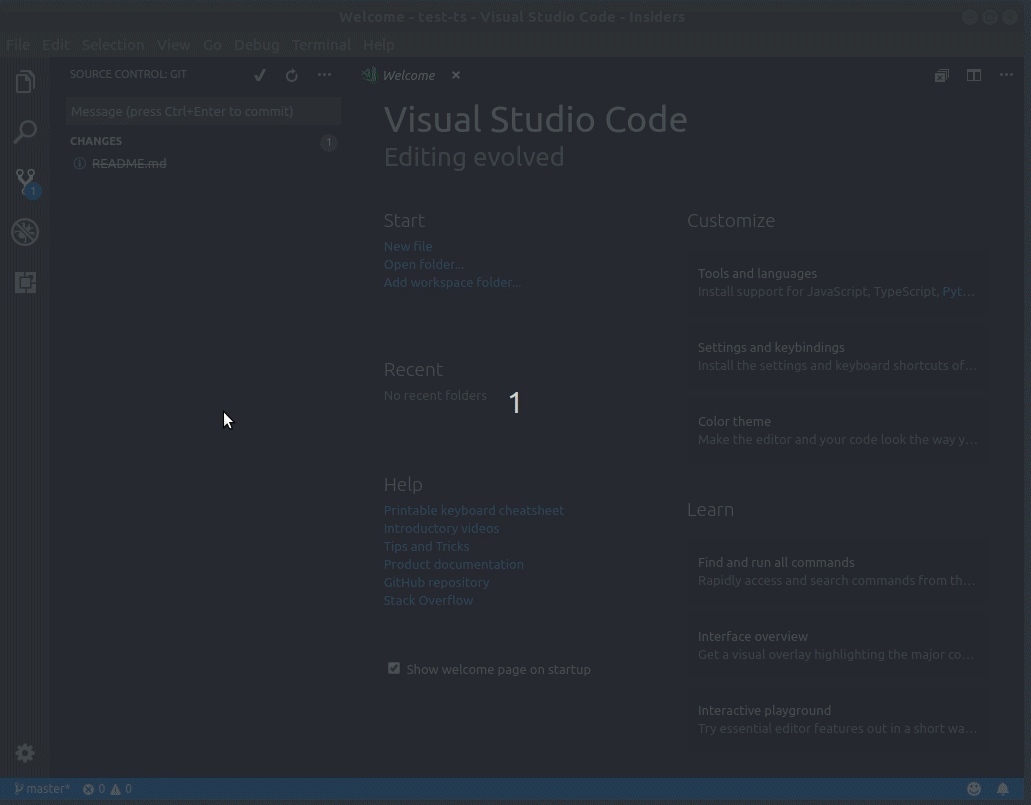
Task: Click Interface overview card
Action: click(x=837, y=646)
